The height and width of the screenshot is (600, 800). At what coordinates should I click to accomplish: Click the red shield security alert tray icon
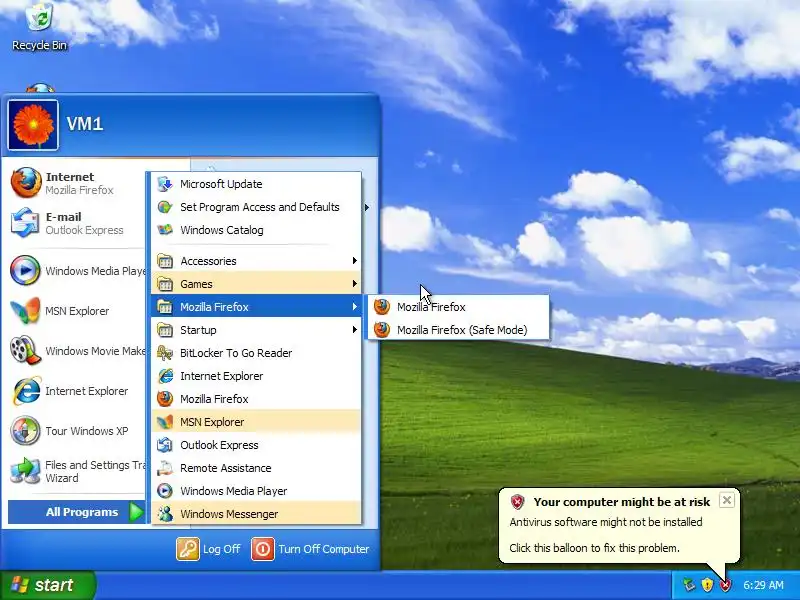tap(725, 585)
